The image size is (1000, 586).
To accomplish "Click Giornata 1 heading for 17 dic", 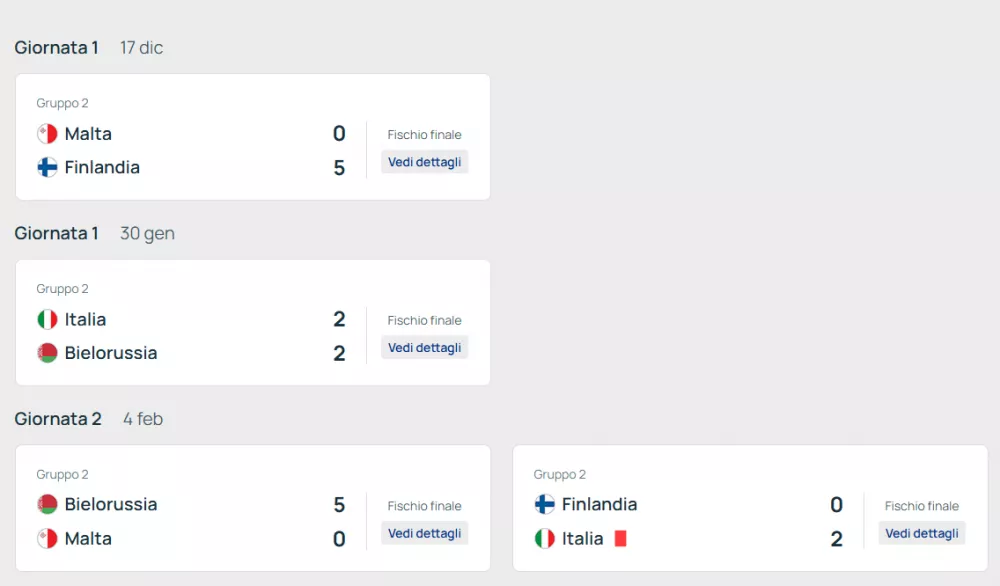I will point(56,47).
